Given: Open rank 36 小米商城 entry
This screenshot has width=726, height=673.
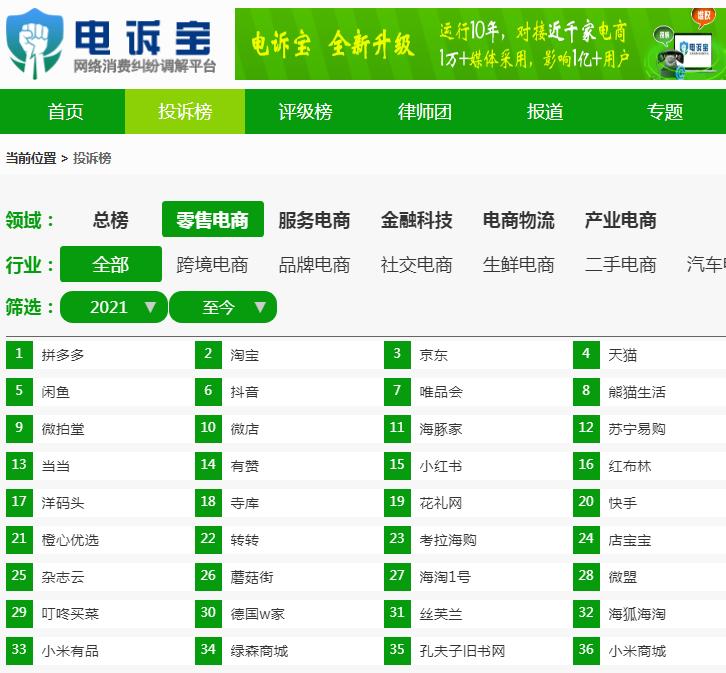Looking at the screenshot, I should coord(637,652).
